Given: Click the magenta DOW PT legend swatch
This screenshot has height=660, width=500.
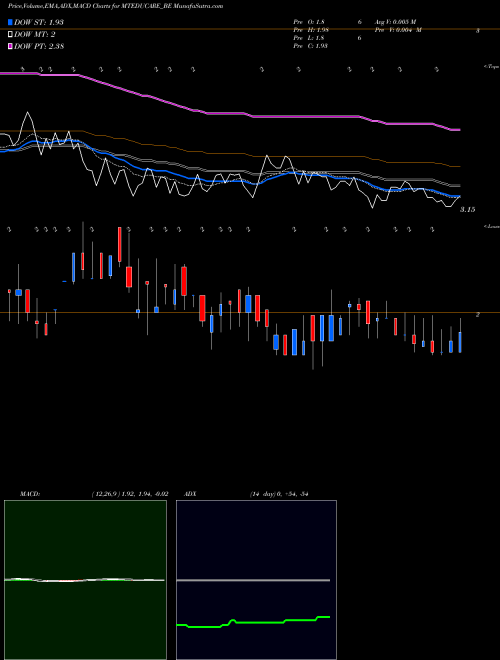Looking at the screenshot, I should (x=10, y=47).
